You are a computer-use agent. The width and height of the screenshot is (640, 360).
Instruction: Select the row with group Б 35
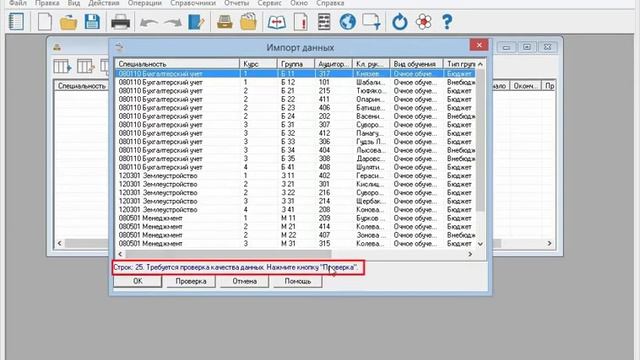click(x=295, y=159)
